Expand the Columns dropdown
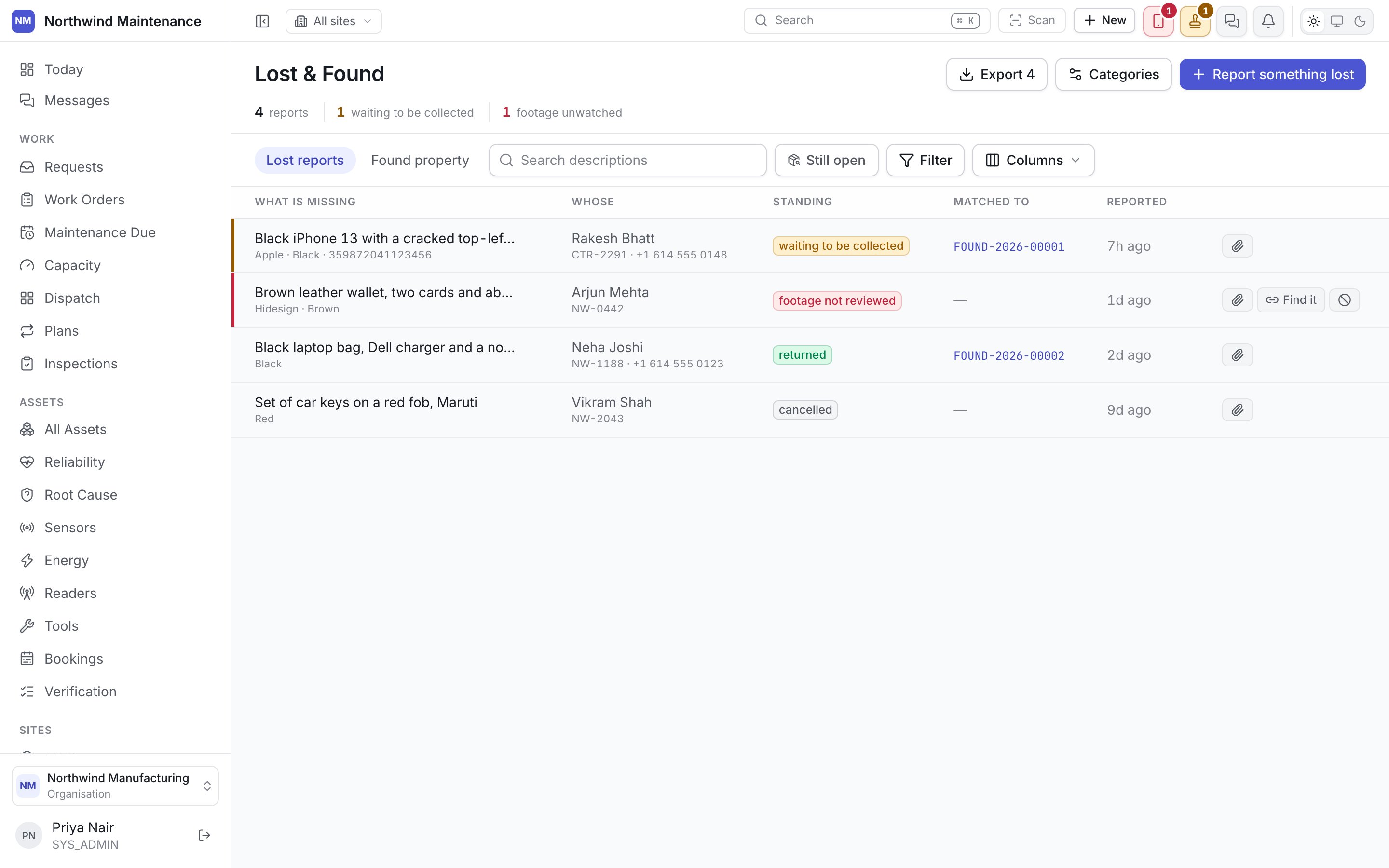This screenshot has height=868, width=1389. pos(1033,160)
